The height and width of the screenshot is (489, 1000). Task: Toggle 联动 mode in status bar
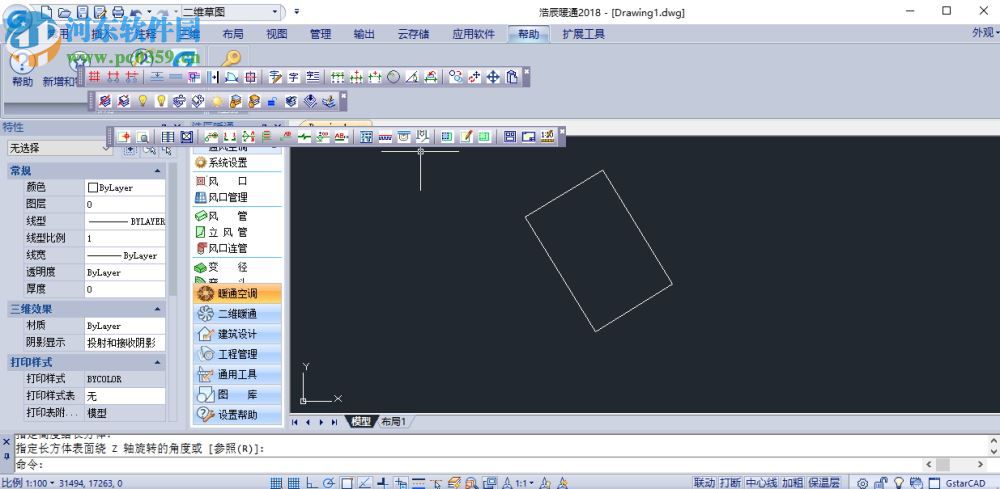[x=705, y=483]
